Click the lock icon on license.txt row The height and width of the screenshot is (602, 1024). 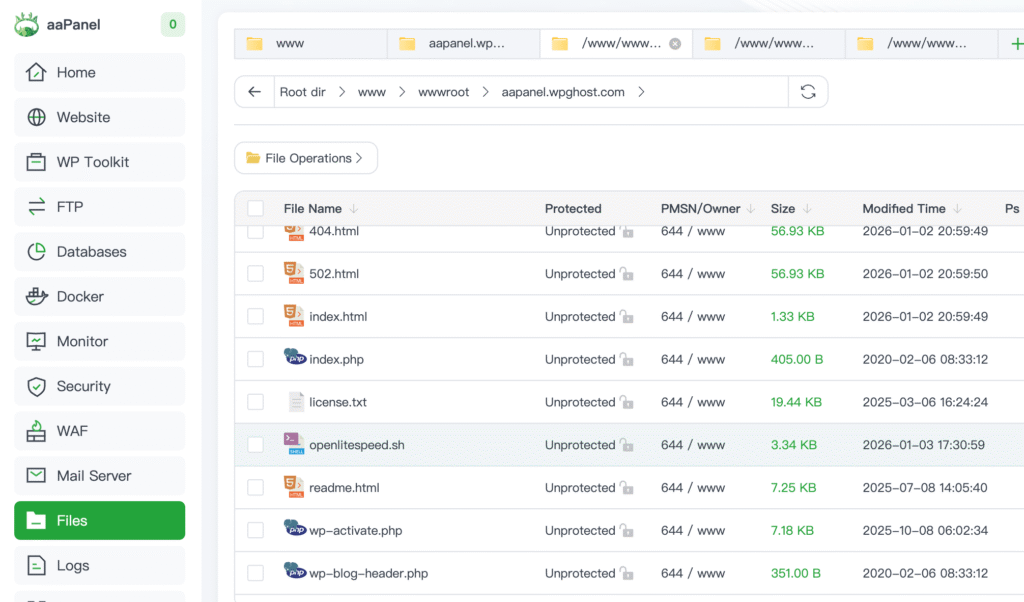627,403
